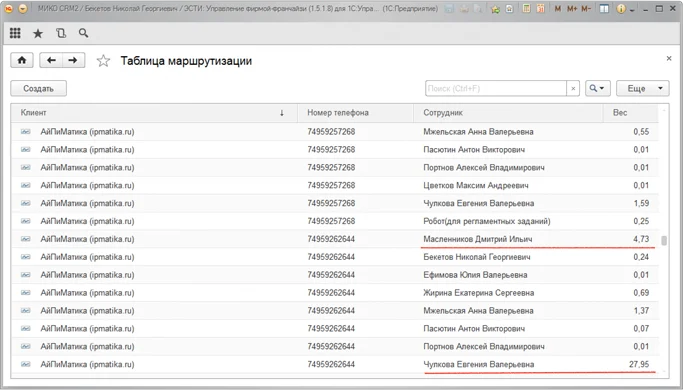
Task: Open the global search magnifier icon
Action: click(x=84, y=33)
